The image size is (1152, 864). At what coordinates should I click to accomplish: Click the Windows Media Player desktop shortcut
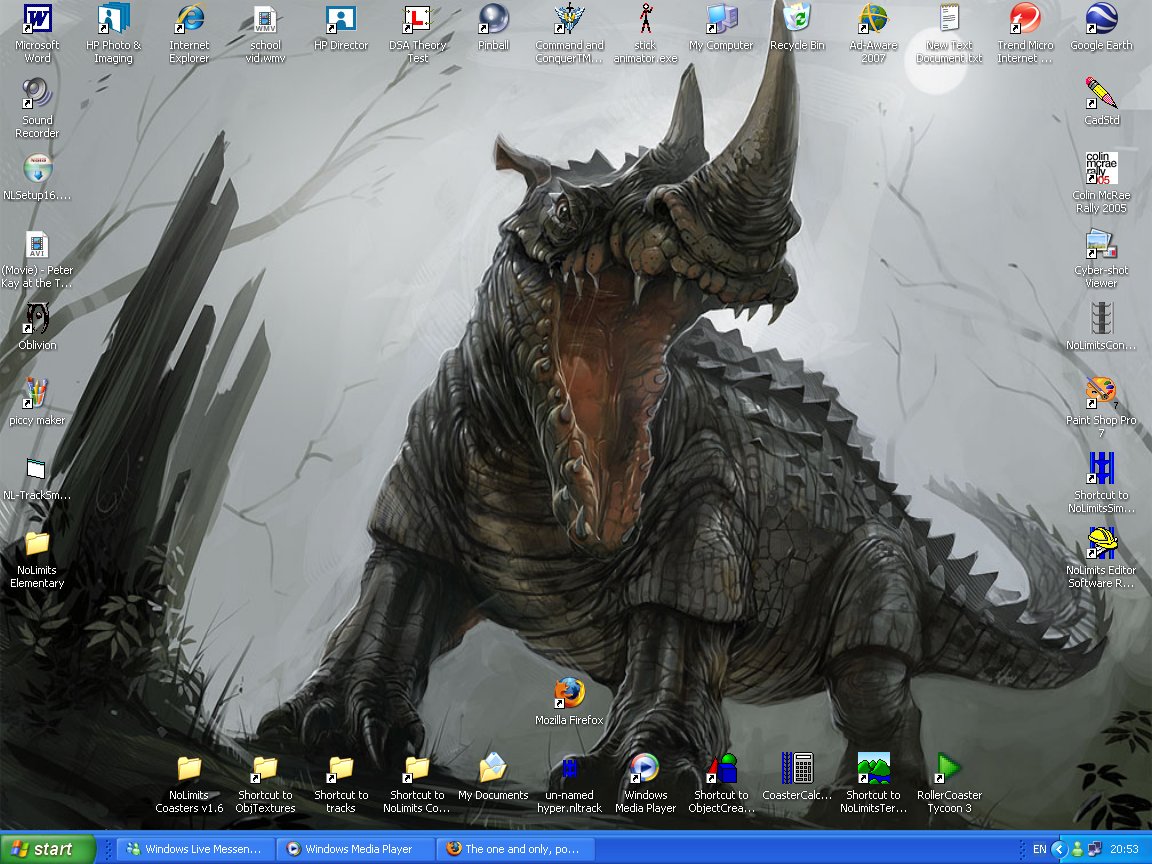click(x=645, y=769)
